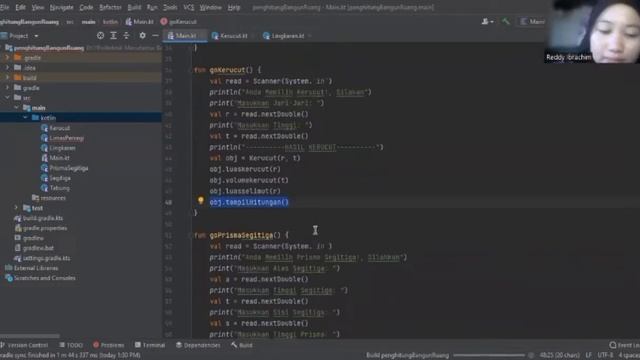Click the Collapse All icon in Project panel
The height and width of the screenshot is (360, 640).
pyautogui.click(x=127, y=36)
